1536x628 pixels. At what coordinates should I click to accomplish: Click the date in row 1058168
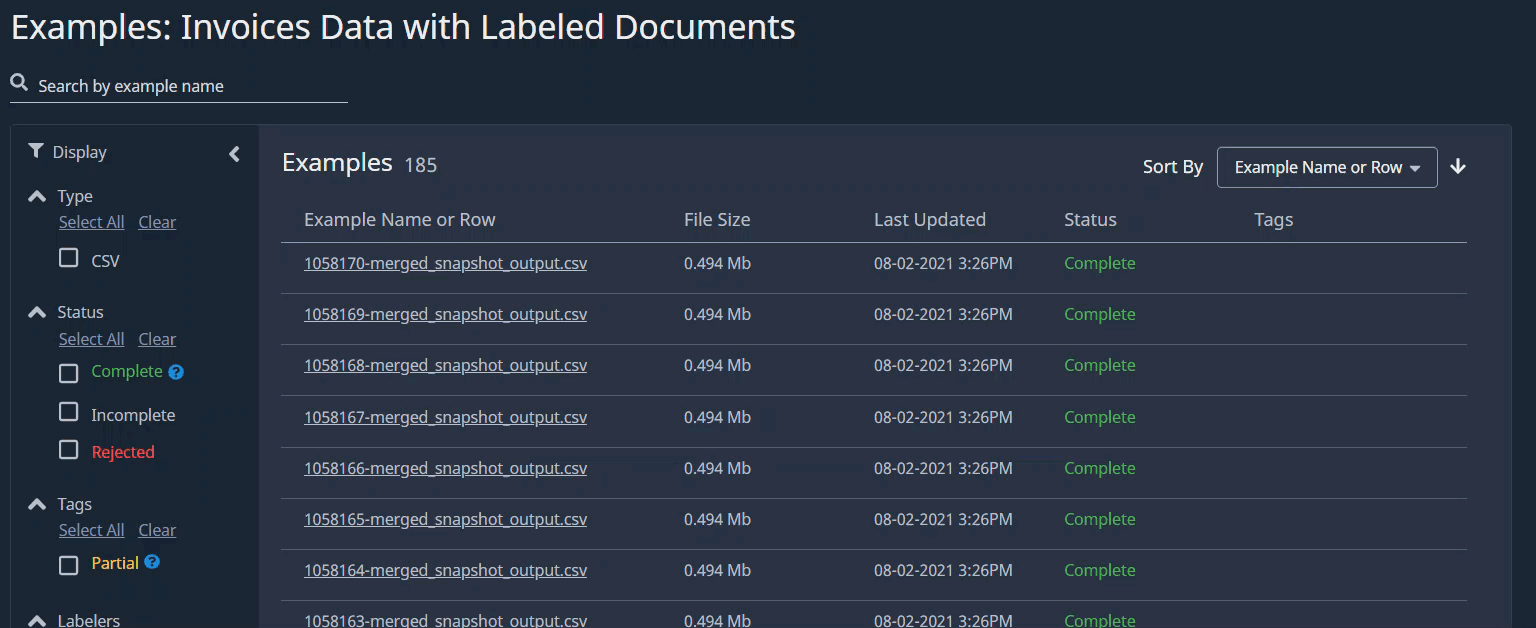[x=943, y=366]
